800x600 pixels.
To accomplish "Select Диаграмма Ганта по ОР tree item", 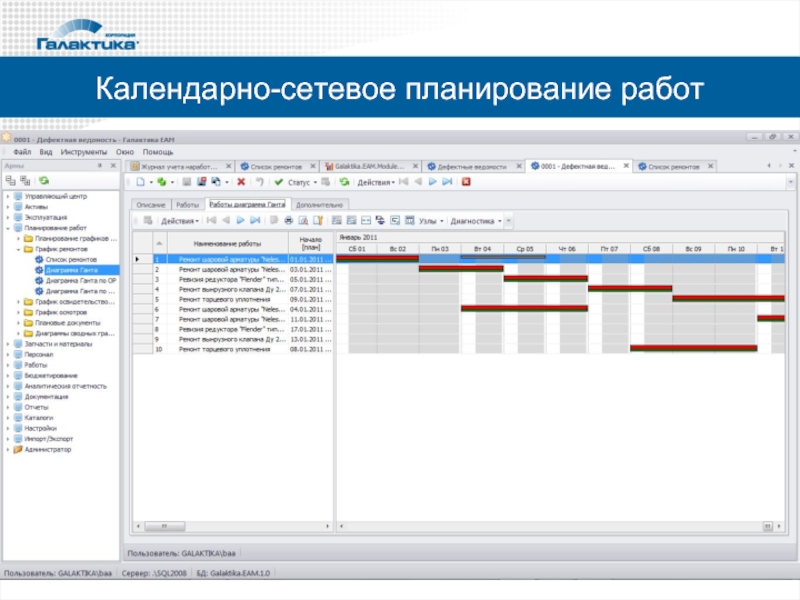I will click(x=81, y=281).
